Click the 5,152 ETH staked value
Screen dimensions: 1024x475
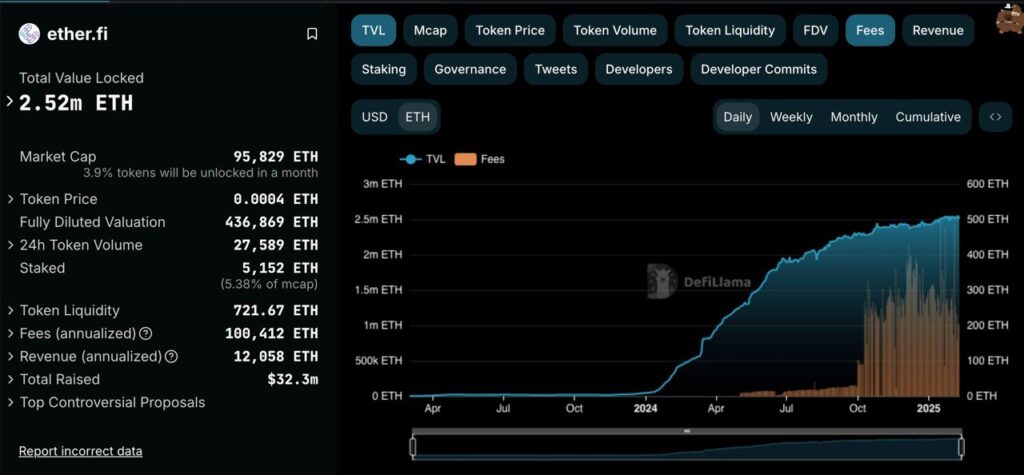point(280,268)
